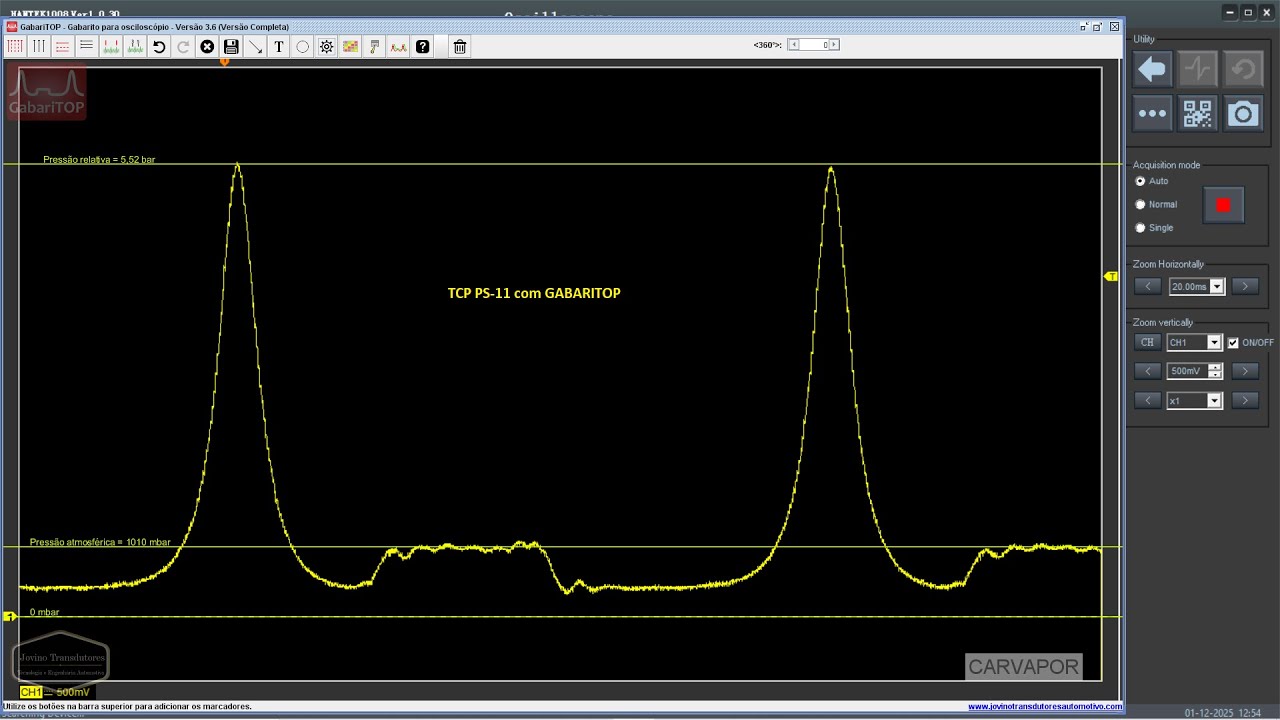Image resolution: width=1280 pixels, height=720 pixels.
Task: Stop acquisition with the red square button
Action: [1223, 205]
